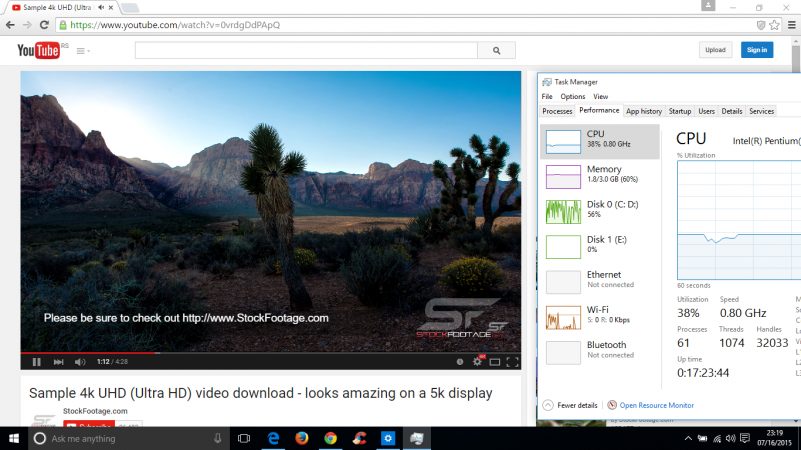Mute tab via speaker icon
Viewport: 801px width, 450px height.
click(x=101, y=7)
